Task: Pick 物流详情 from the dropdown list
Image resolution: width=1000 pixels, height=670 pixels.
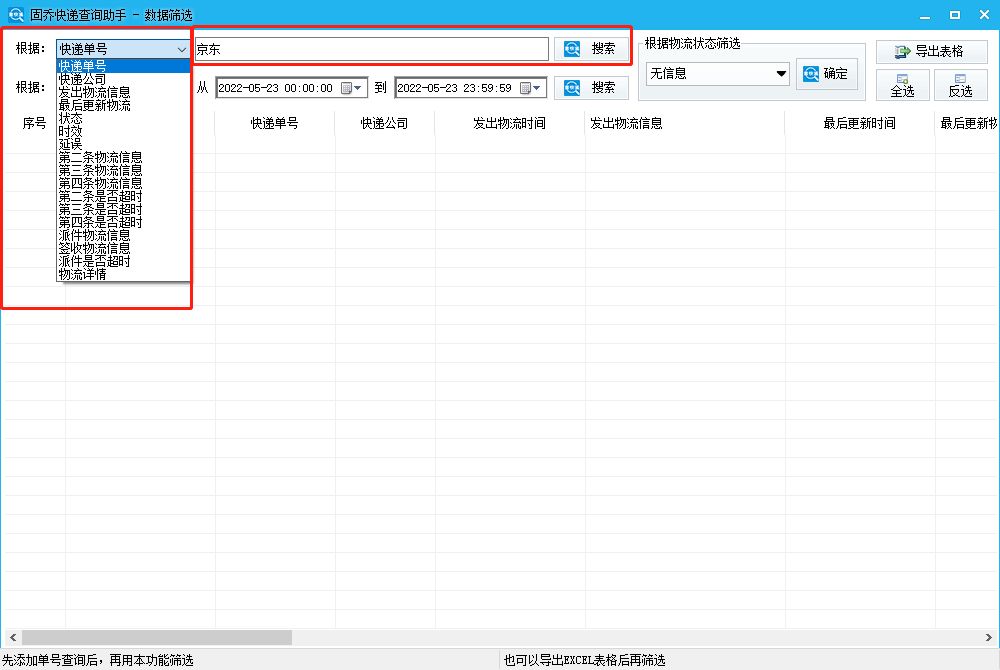Action: pyautogui.click(x=82, y=274)
